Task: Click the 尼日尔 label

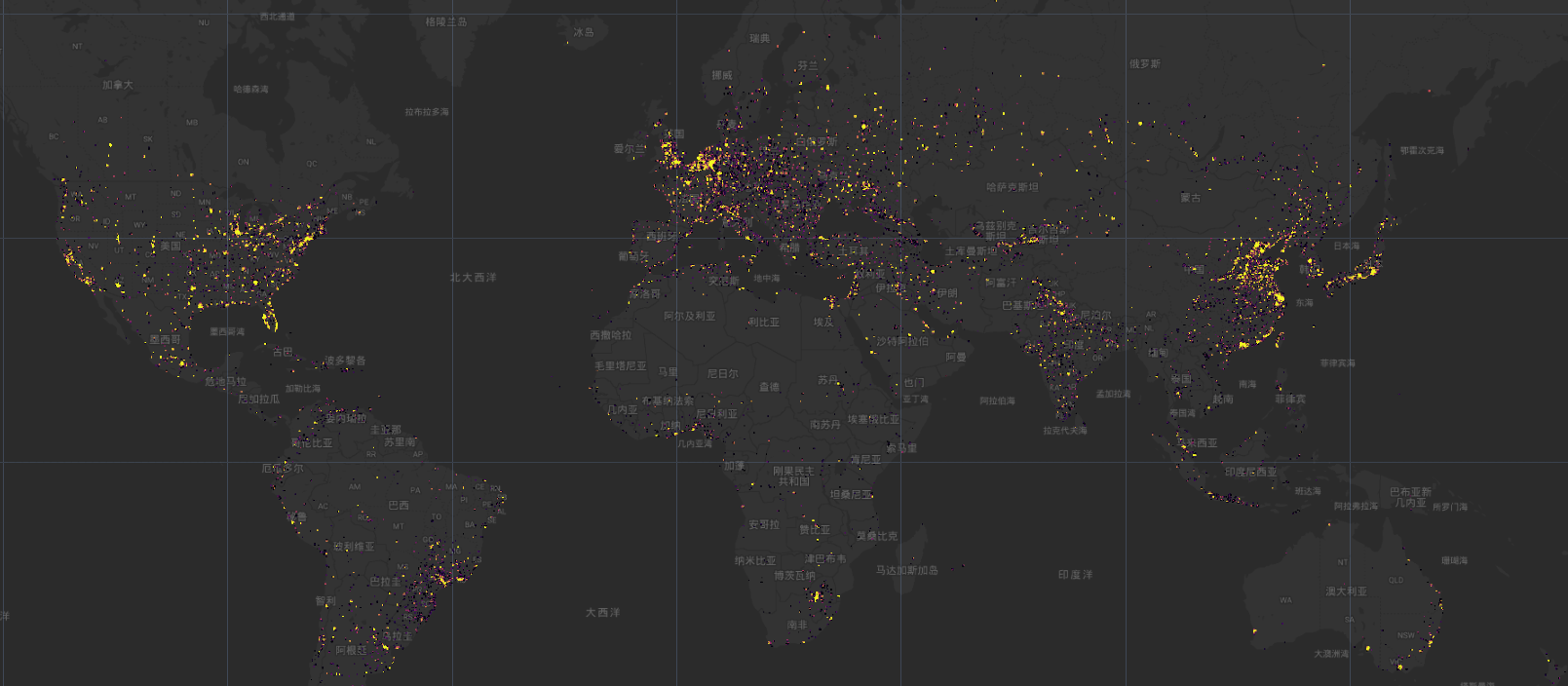Action: 722,374
